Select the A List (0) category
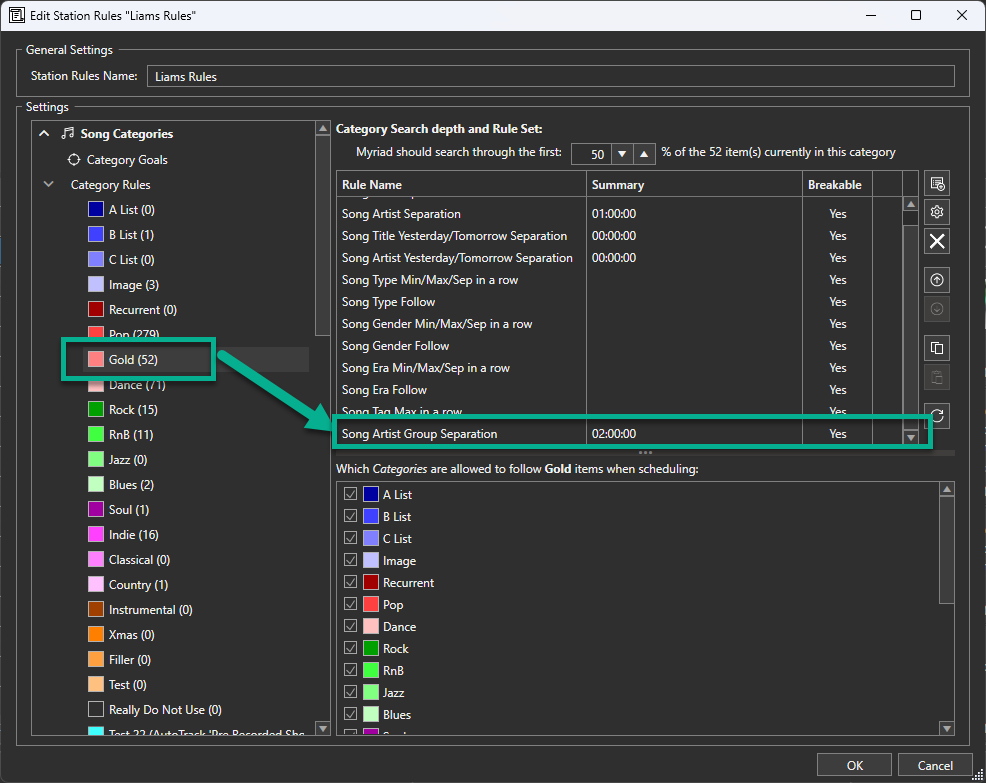This screenshot has width=986, height=783. point(131,209)
